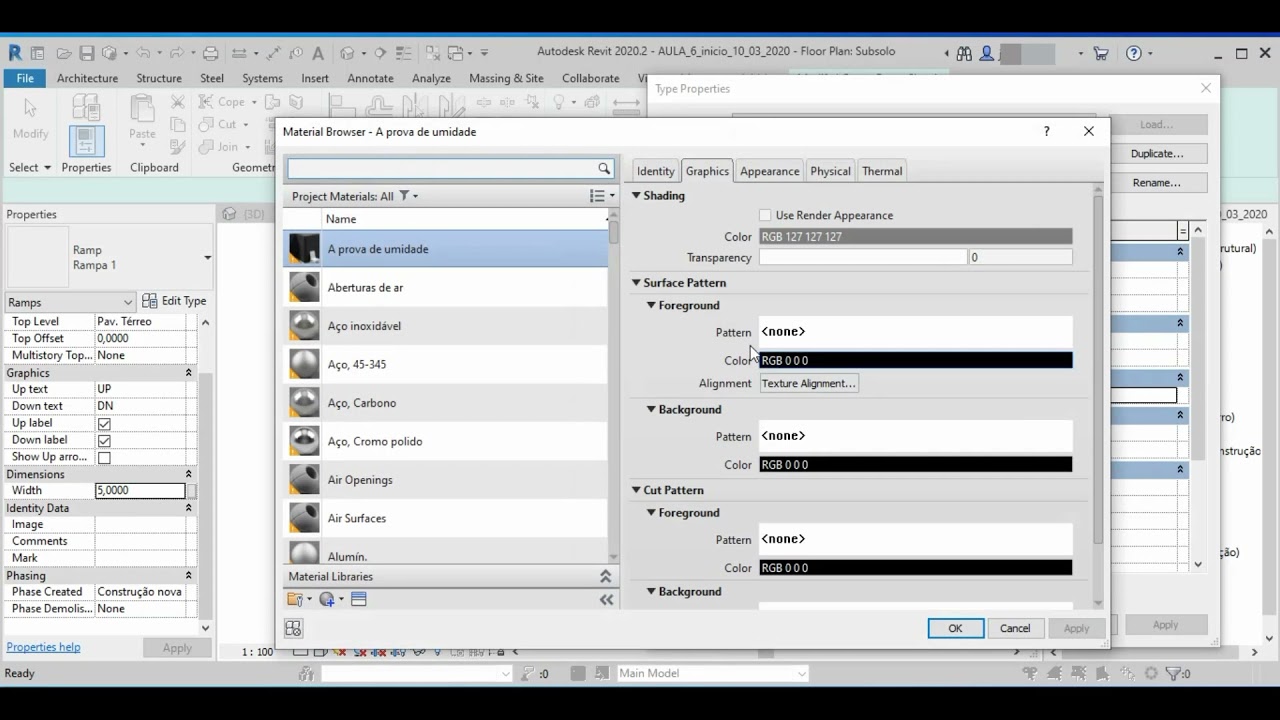This screenshot has height=720, width=1280.
Task: Click the filter funnel icon beside Project Materials
Action: (x=404, y=196)
